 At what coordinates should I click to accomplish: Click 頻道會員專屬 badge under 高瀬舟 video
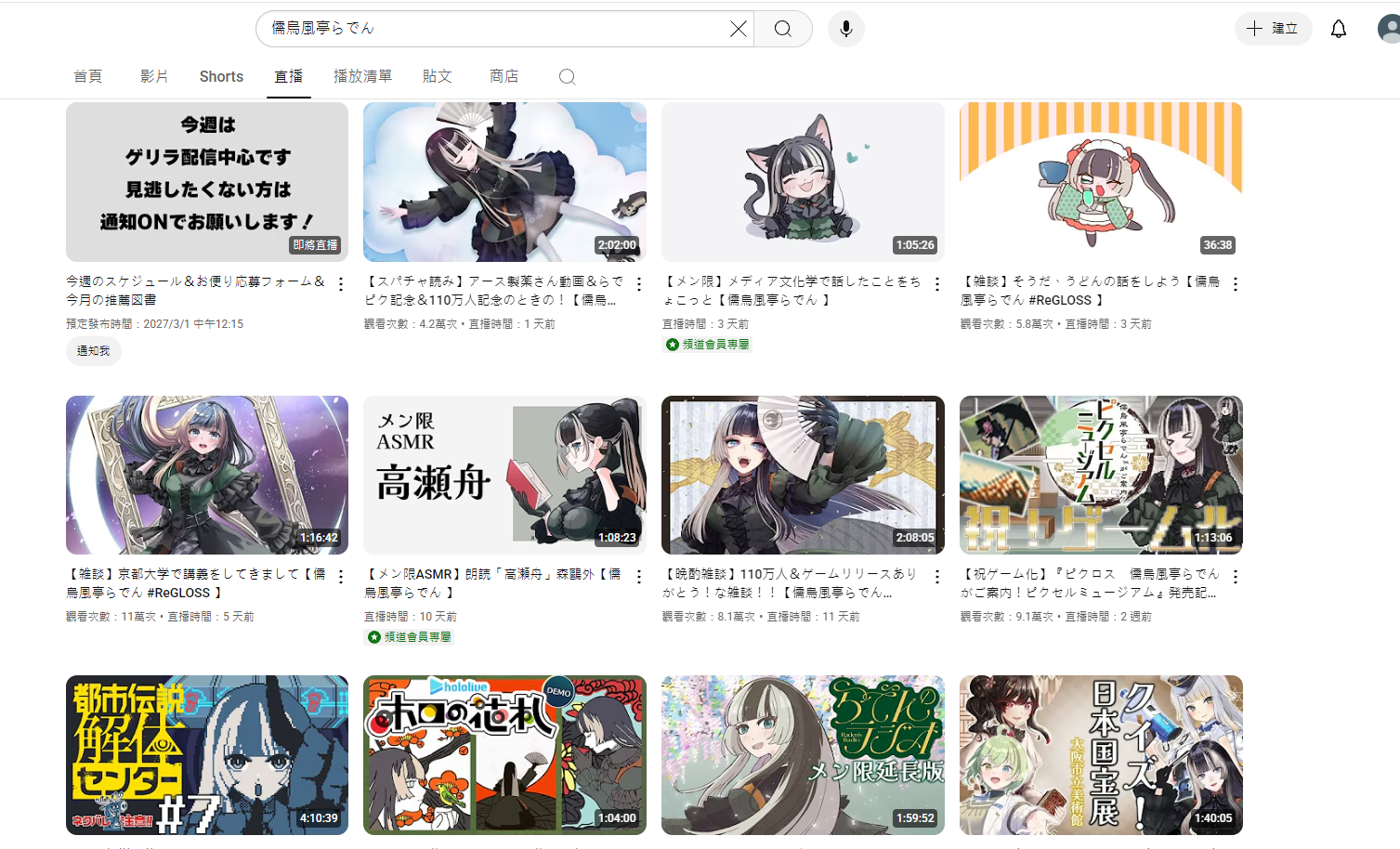pyautogui.click(x=409, y=637)
